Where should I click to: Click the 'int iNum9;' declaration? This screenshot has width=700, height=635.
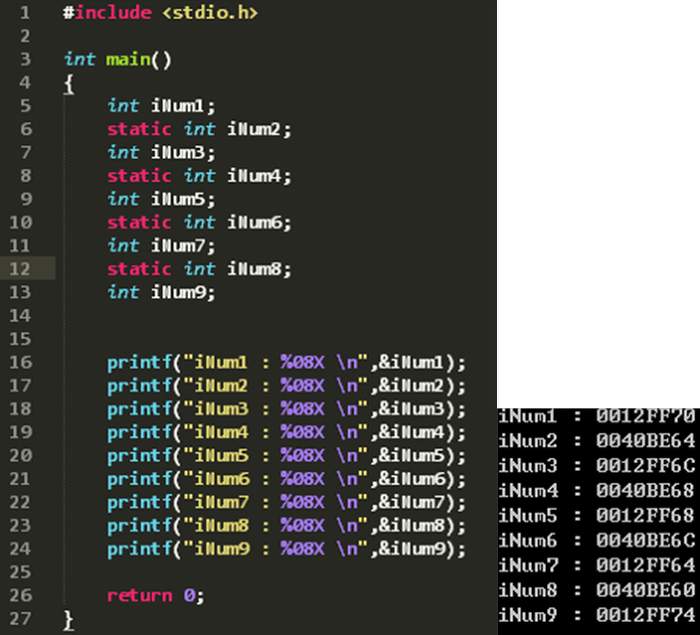point(161,292)
